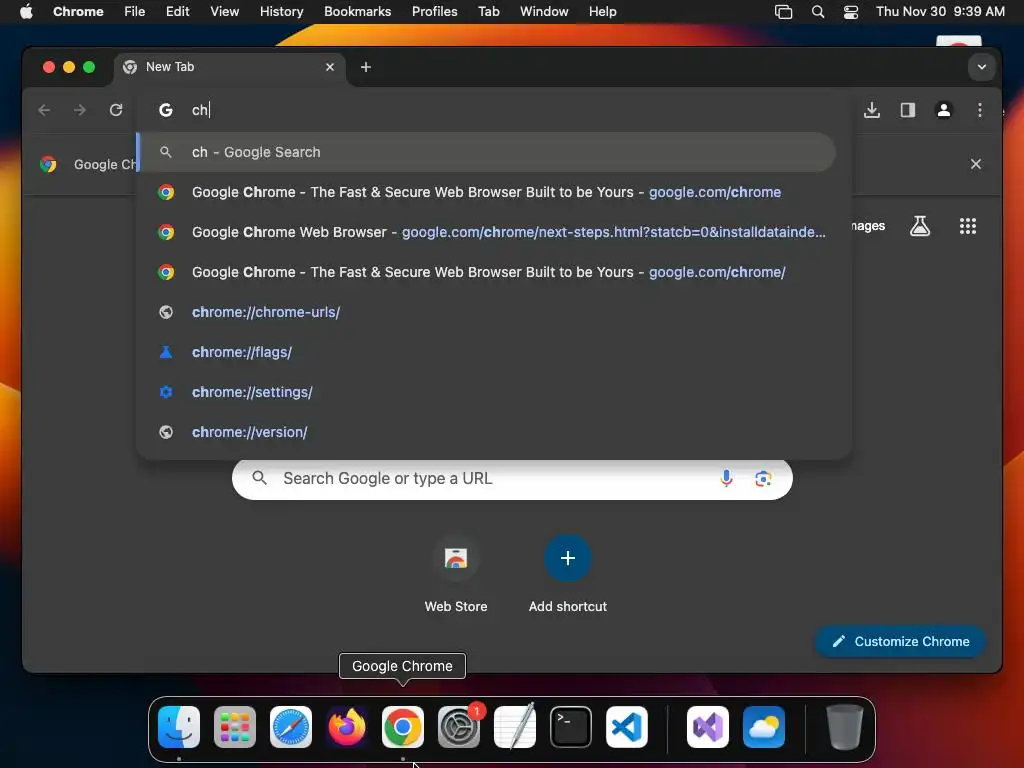Open the Trash in the Dock

[x=844, y=727]
